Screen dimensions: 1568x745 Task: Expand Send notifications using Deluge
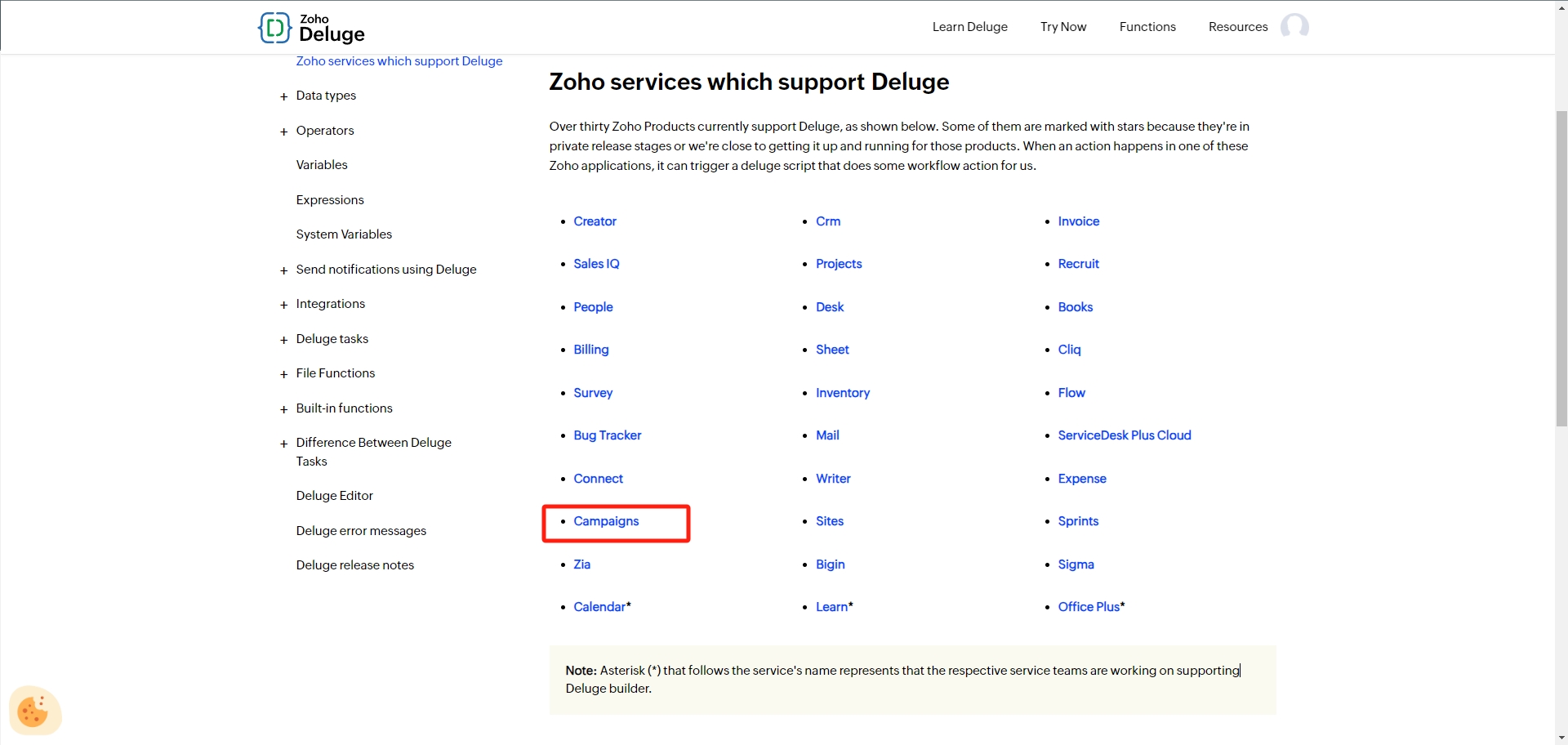pyautogui.click(x=283, y=270)
